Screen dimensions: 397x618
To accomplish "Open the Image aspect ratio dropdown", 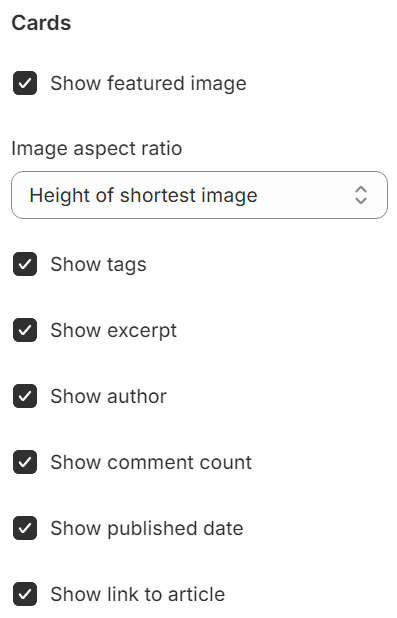I will point(199,195).
